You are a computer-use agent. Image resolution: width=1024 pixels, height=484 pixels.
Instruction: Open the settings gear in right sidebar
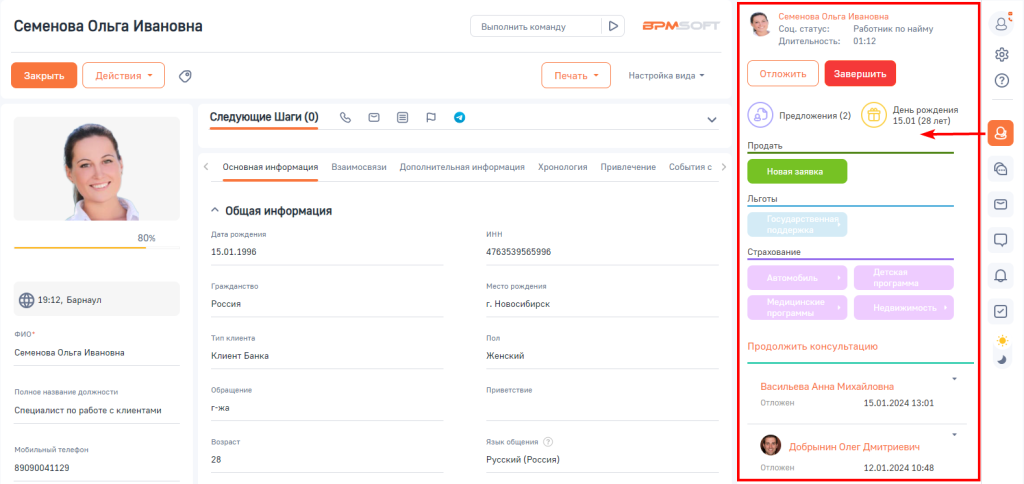pos(1000,54)
